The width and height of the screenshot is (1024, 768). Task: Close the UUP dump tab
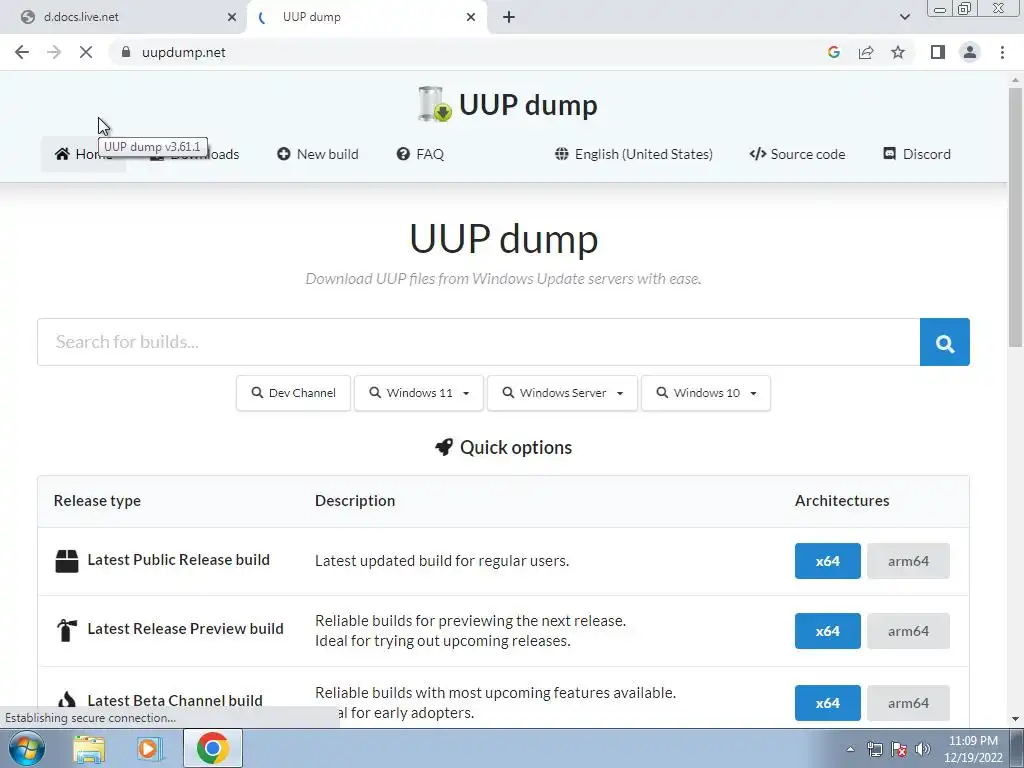pos(471,17)
